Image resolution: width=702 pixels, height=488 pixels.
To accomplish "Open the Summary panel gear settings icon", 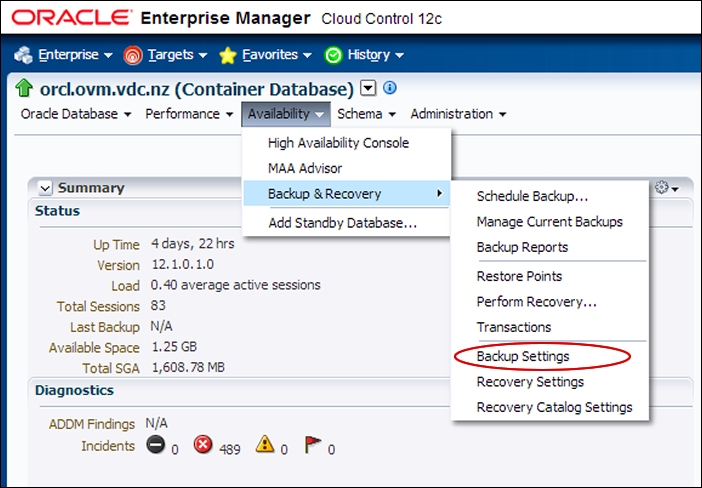I will pos(666,188).
